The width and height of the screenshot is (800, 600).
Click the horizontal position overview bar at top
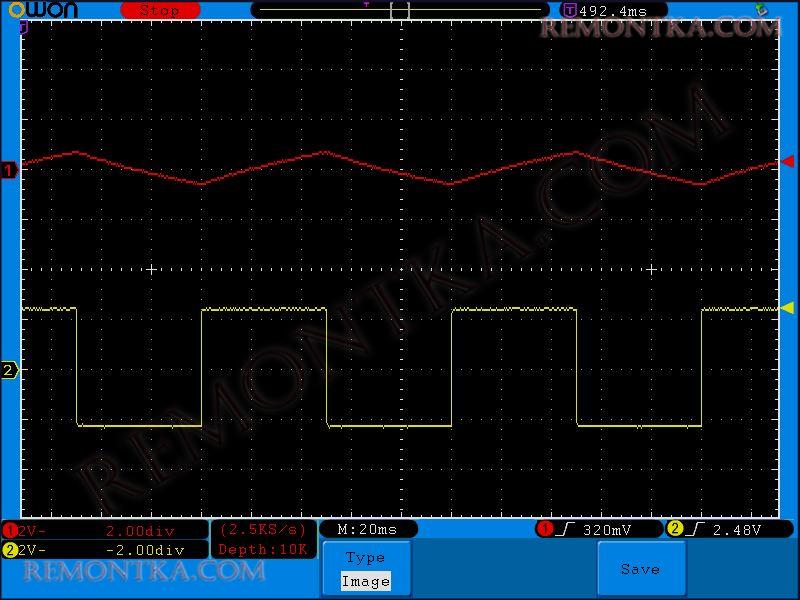(x=400, y=10)
